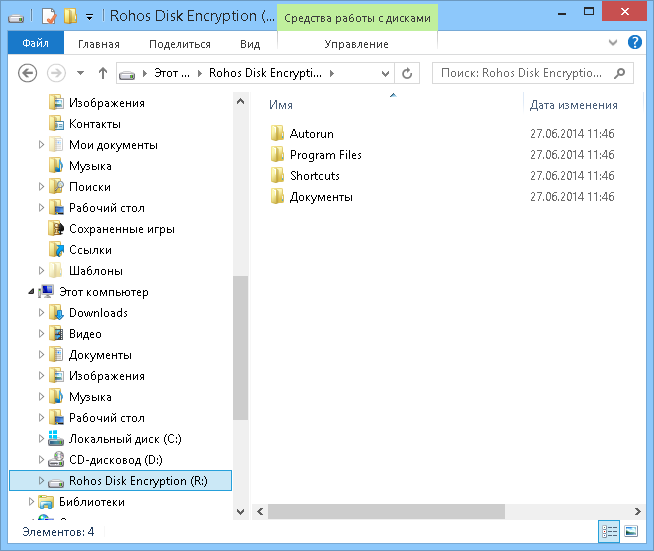This screenshot has width=654, height=551.
Task: Click the Этот компьютер computer icon
Action: tap(46, 292)
